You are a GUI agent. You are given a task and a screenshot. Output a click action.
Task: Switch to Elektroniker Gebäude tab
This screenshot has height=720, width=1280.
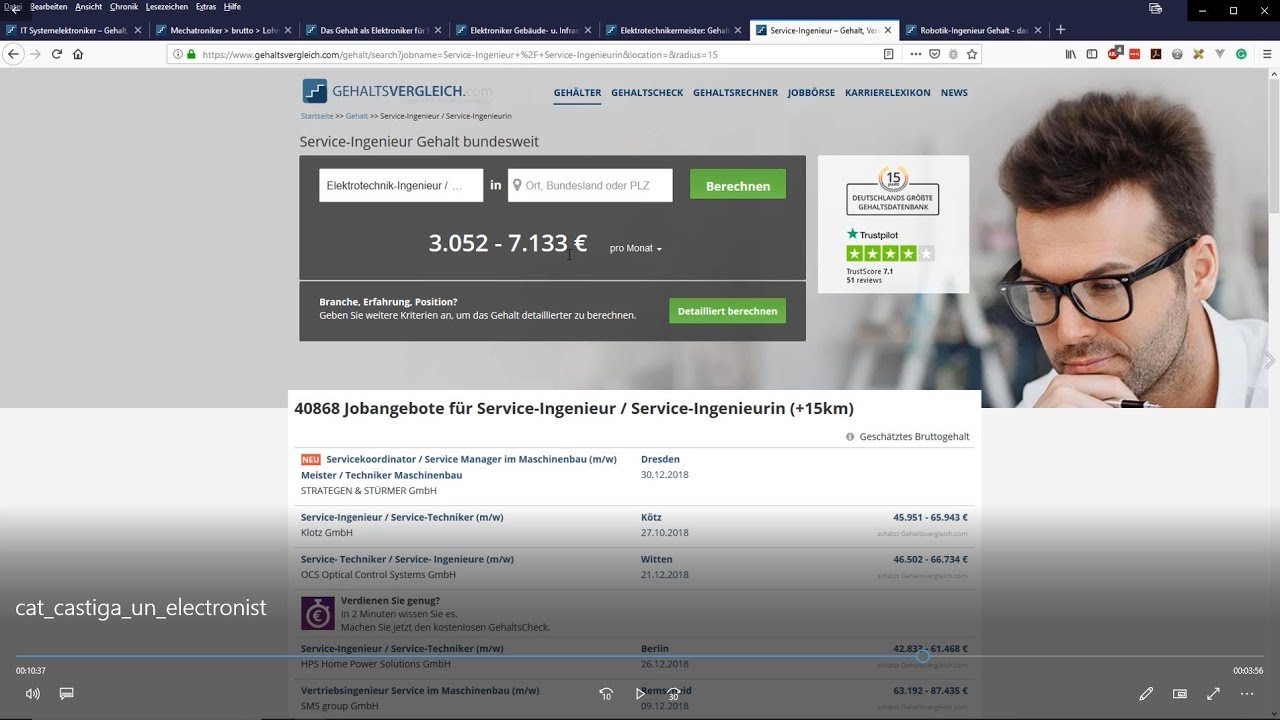click(523, 30)
